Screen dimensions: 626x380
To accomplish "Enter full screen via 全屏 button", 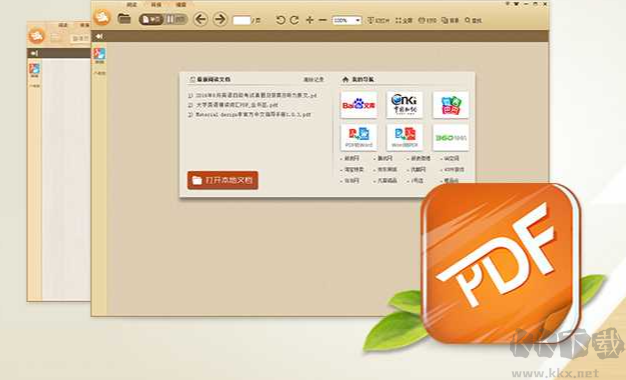I will (x=404, y=20).
